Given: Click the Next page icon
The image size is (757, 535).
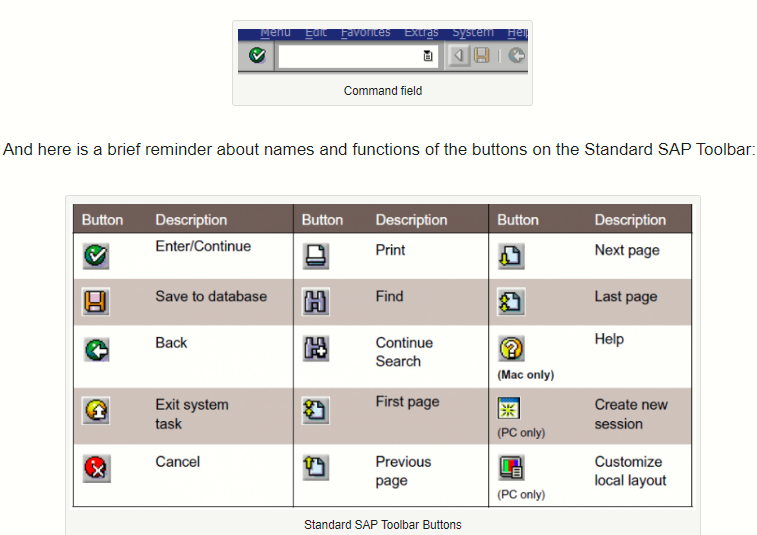Looking at the screenshot, I should coord(511,256).
